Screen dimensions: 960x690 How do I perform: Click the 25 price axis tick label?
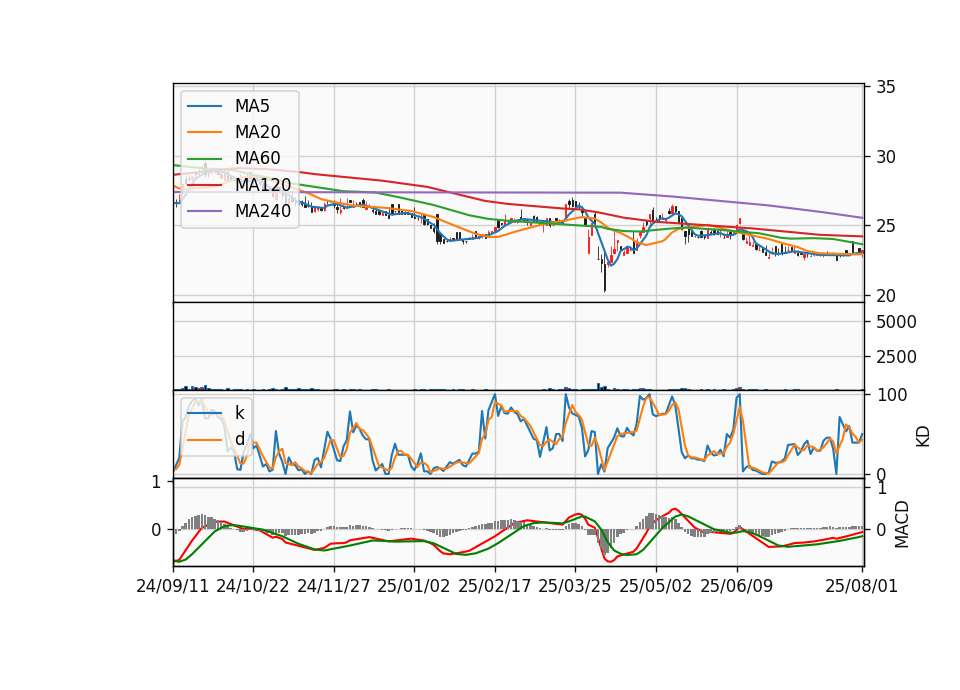pos(886,227)
